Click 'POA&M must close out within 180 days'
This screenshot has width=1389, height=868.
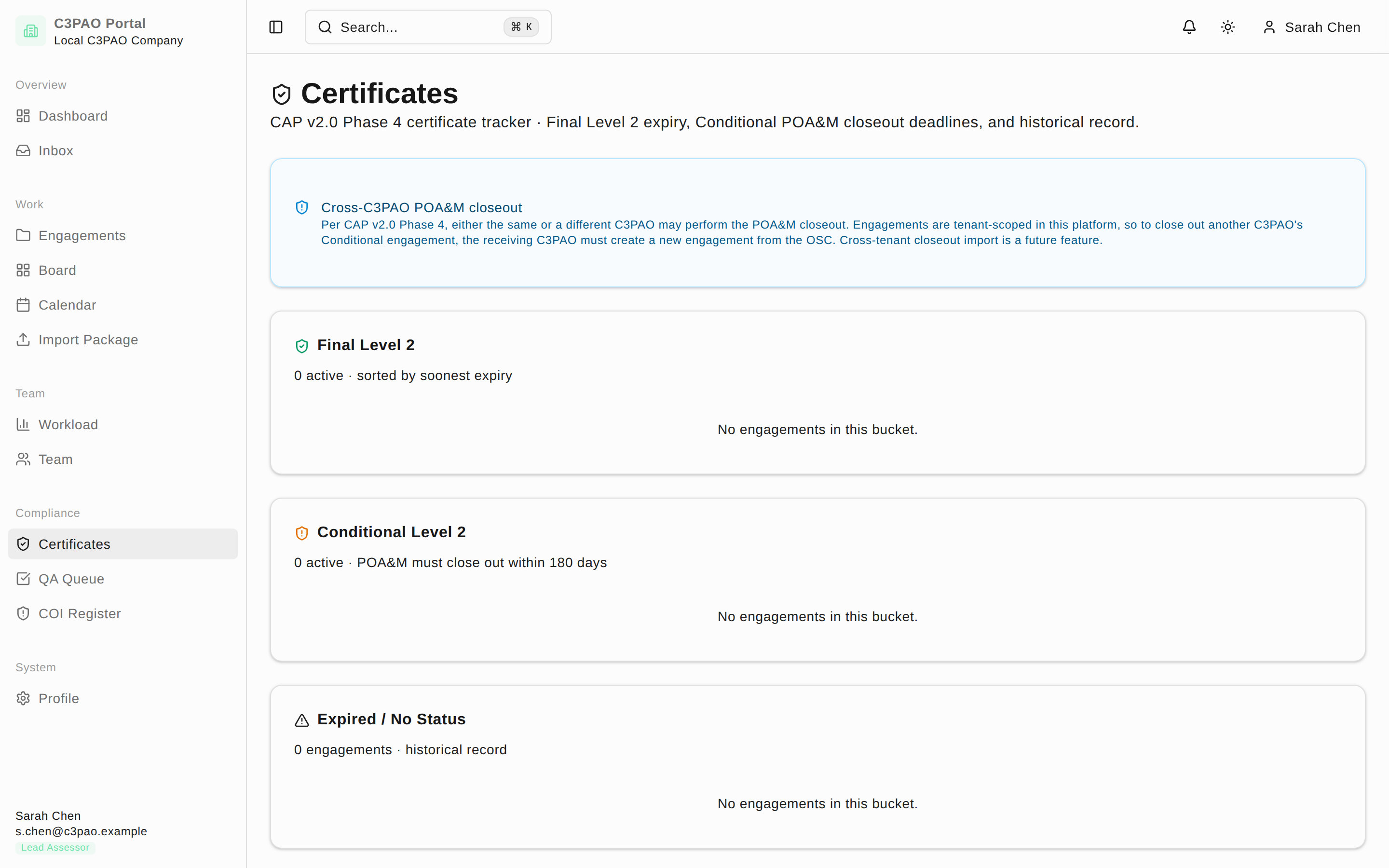[x=481, y=563]
